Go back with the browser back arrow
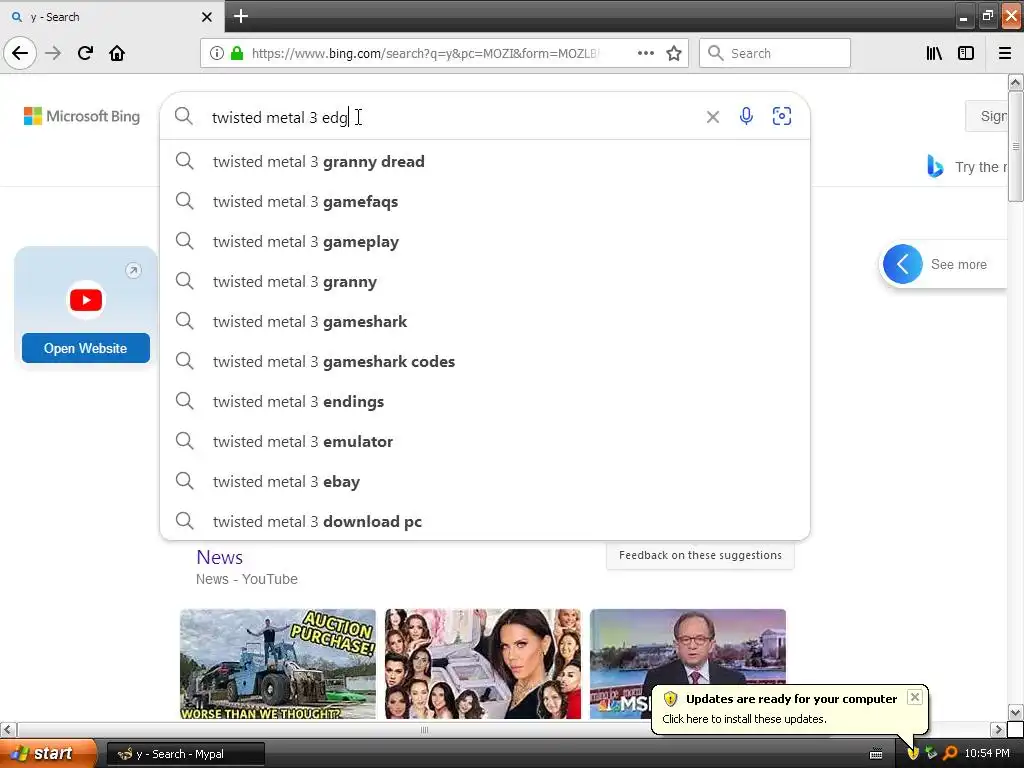The width and height of the screenshot is (1024, 768). [20, 53]
